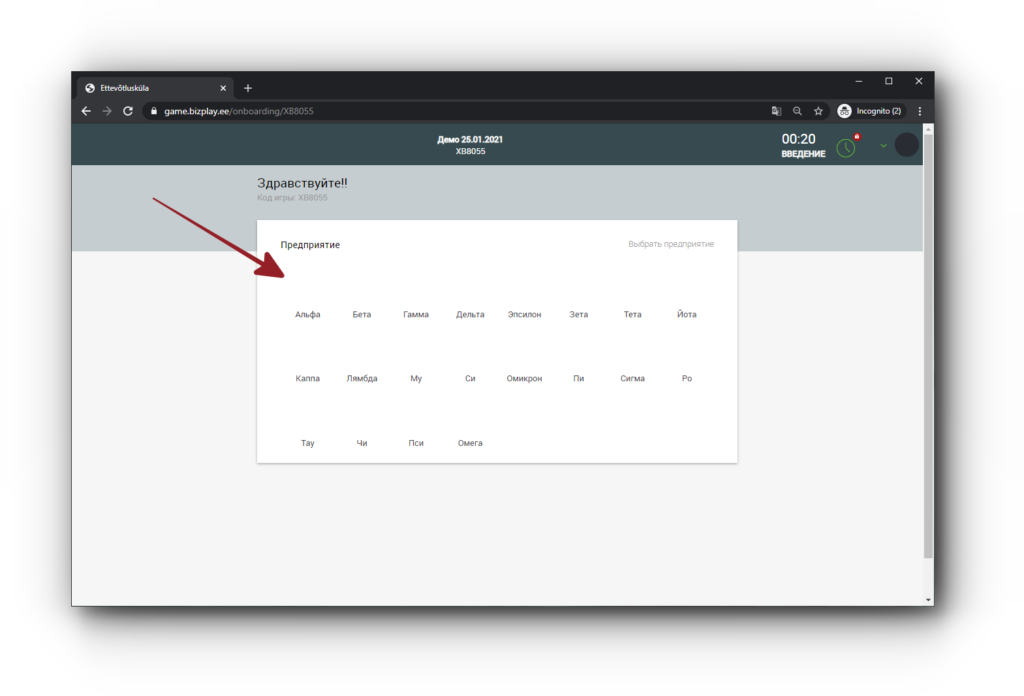This screenshot has height=696, width=1024.
Task: Reload the page
Action: (128, 111)
